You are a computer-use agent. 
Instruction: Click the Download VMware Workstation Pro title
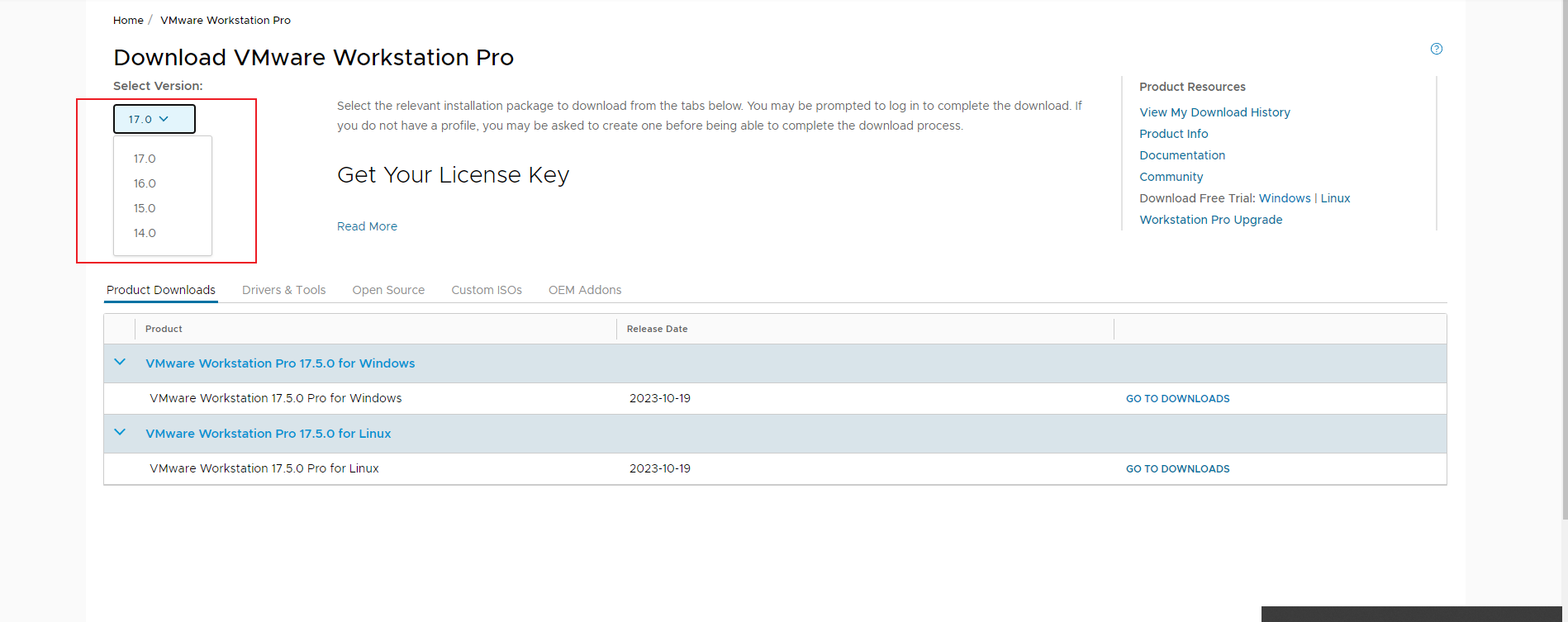coord(313,57)
